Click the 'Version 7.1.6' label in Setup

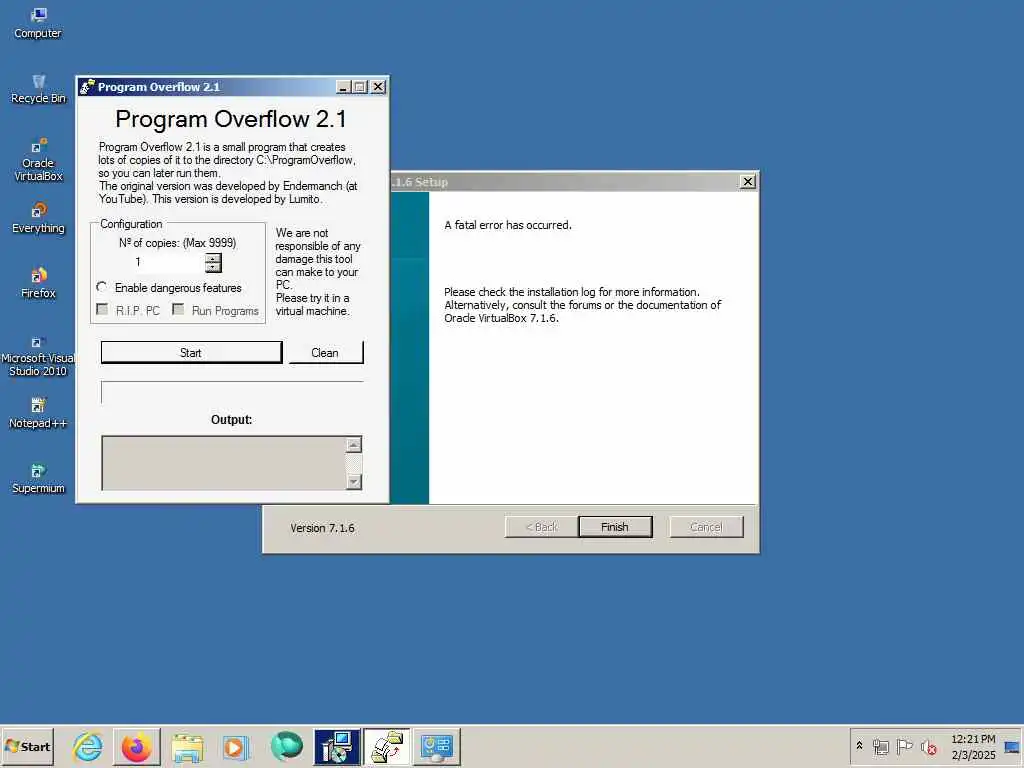click(x=323, y=528)
